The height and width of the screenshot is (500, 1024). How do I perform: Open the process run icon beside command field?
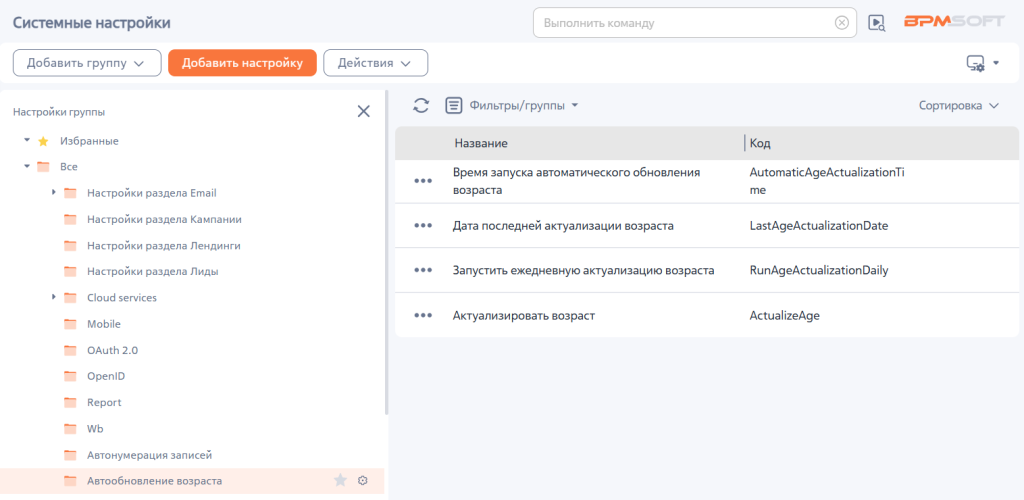click(876, 23)
